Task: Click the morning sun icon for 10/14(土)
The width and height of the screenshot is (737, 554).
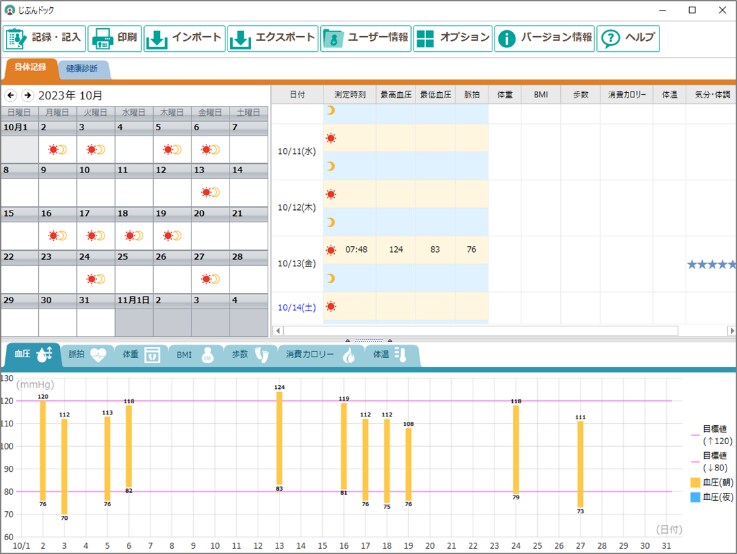Action: [x=331, y=306]
